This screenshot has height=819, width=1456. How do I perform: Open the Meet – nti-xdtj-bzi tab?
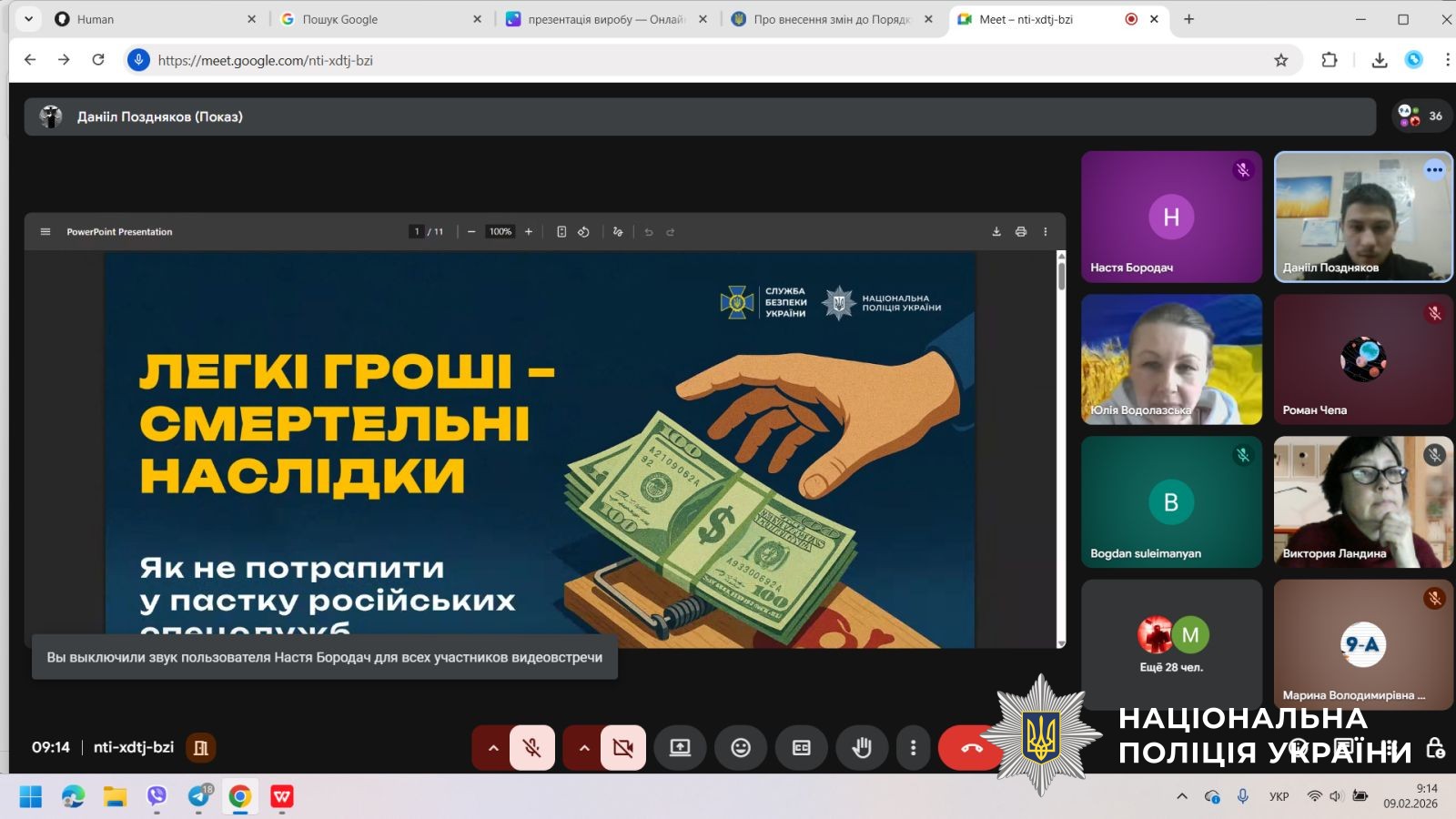1028,18
